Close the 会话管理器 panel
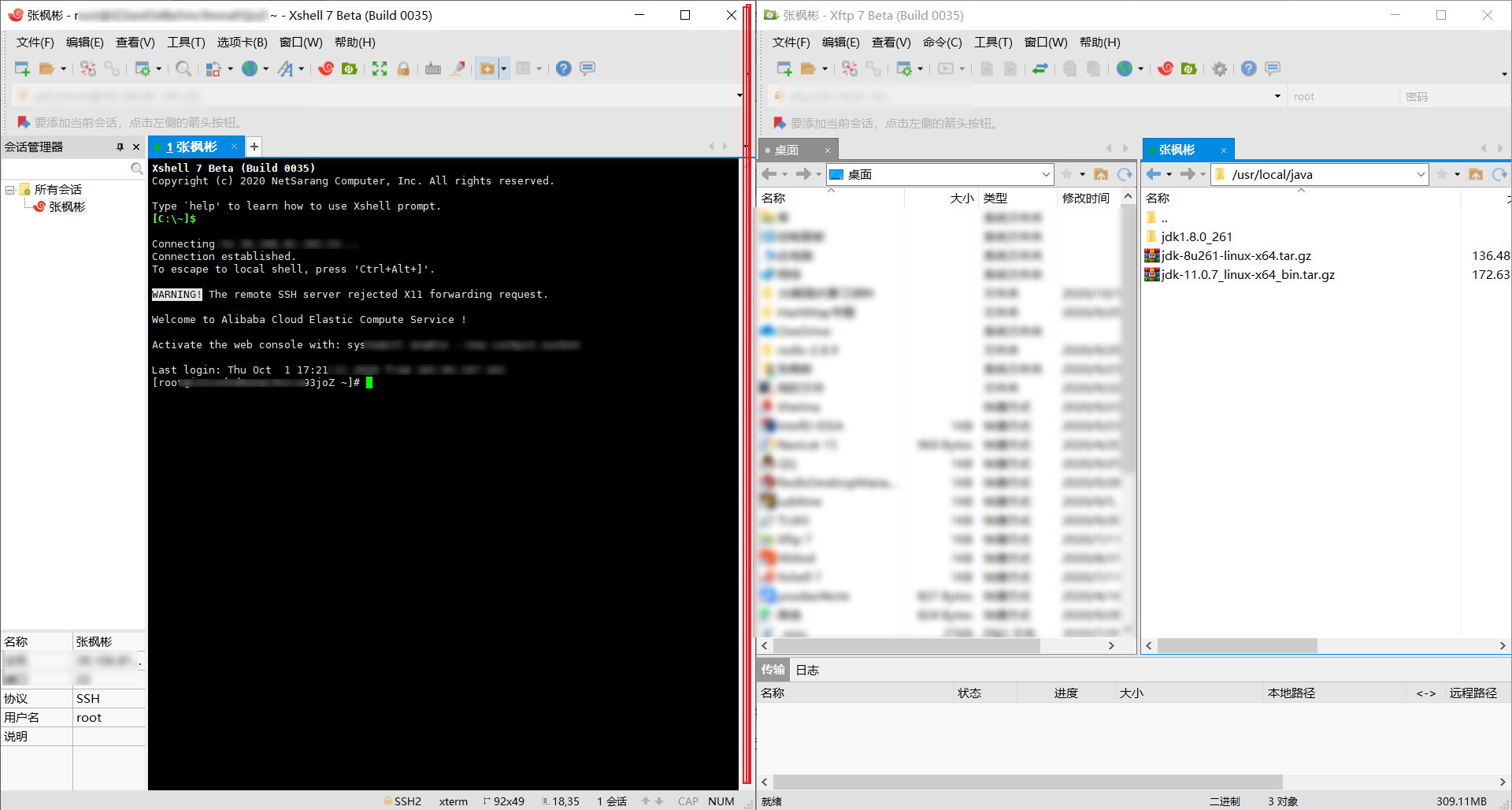 click(136, 147)
